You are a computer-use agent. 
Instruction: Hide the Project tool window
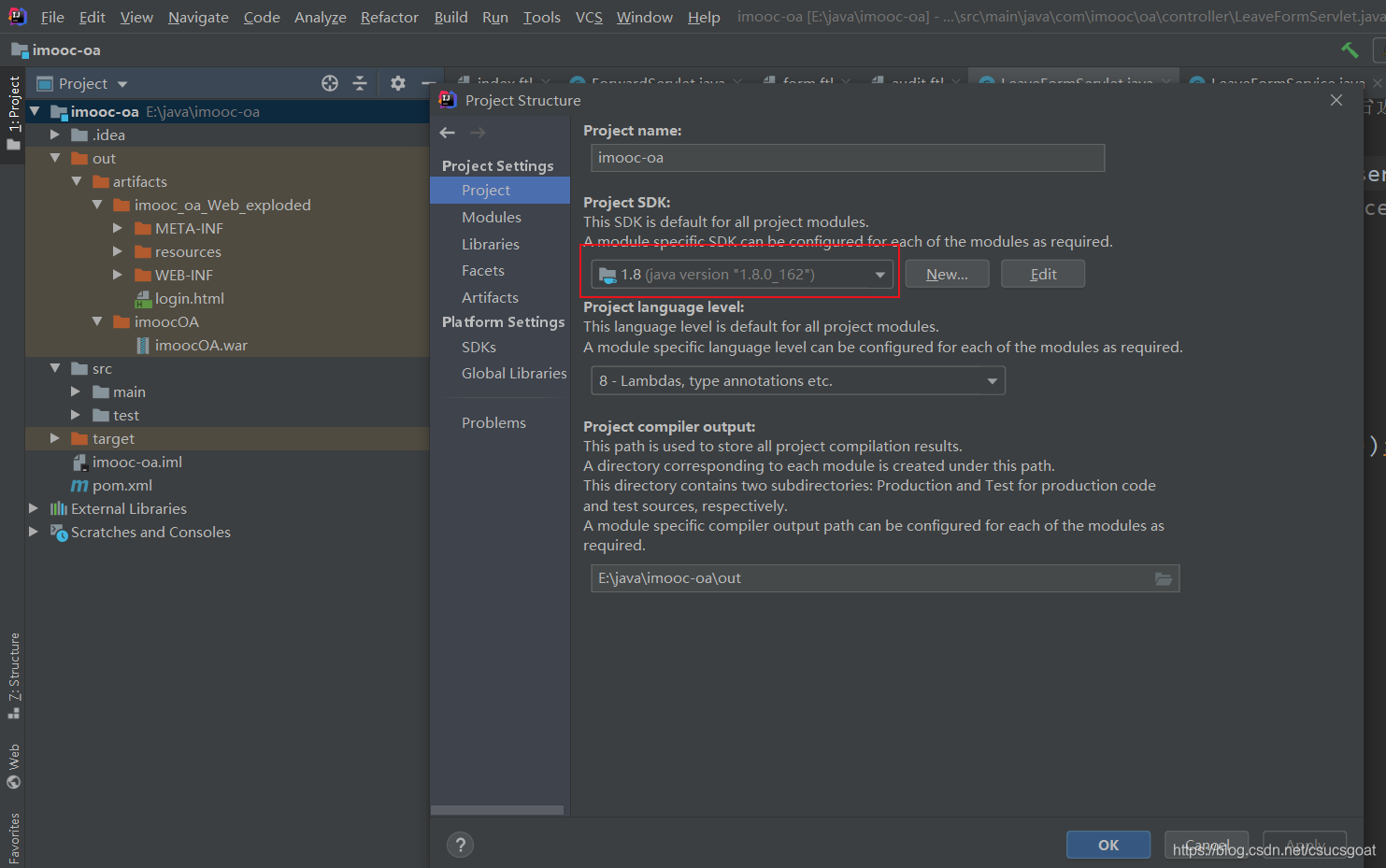click(427, 83)
